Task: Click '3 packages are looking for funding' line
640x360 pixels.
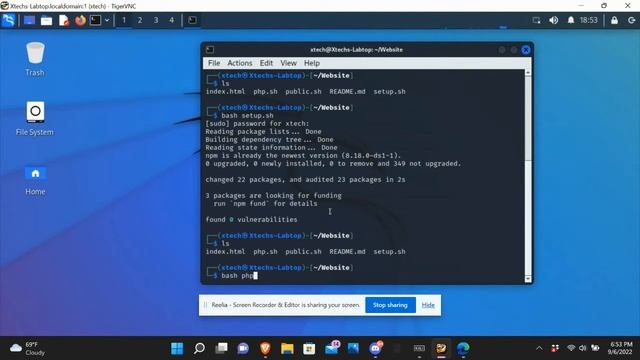Action: tap(273, 196)
